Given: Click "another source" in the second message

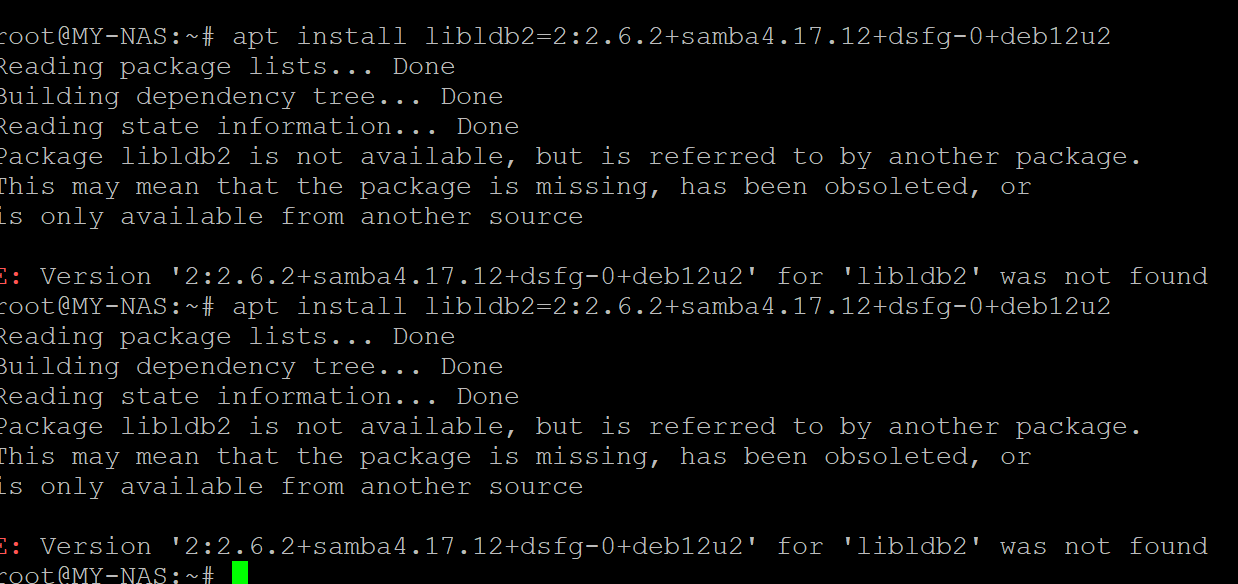Looking at the screenshot, I should 471,487.
